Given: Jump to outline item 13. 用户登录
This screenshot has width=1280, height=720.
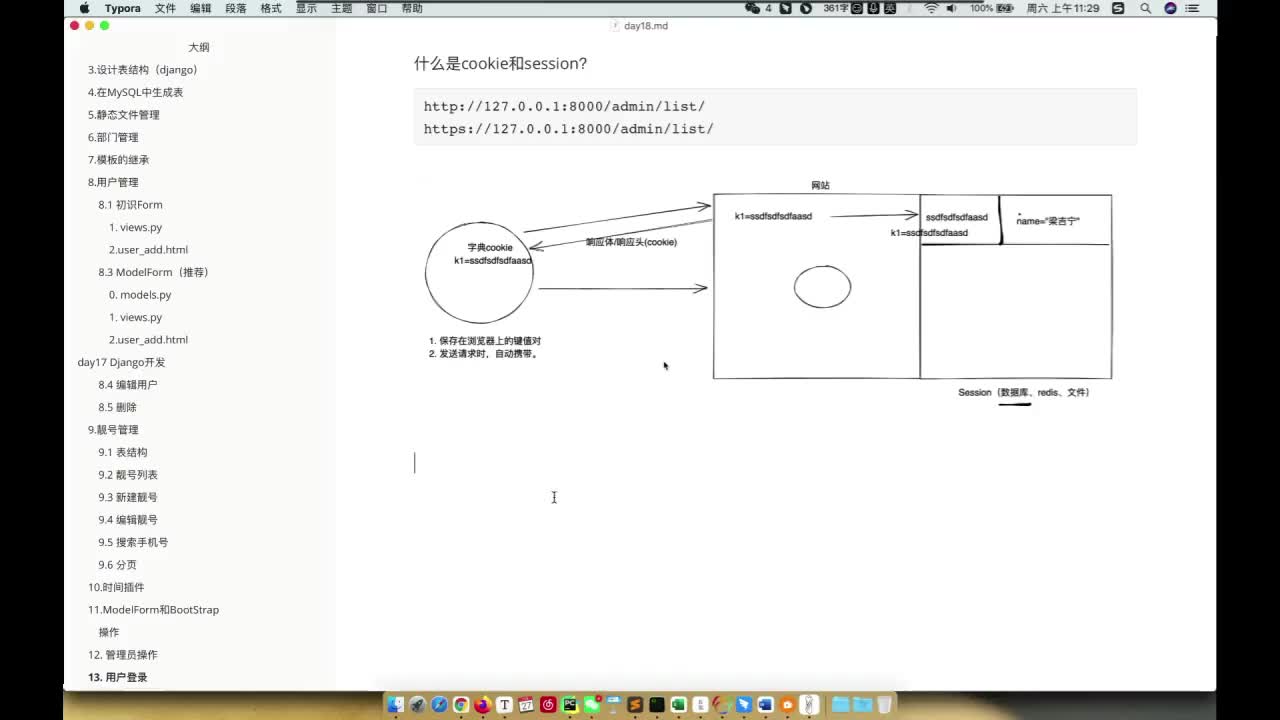Looking at the screenshot, I should 117,677.
